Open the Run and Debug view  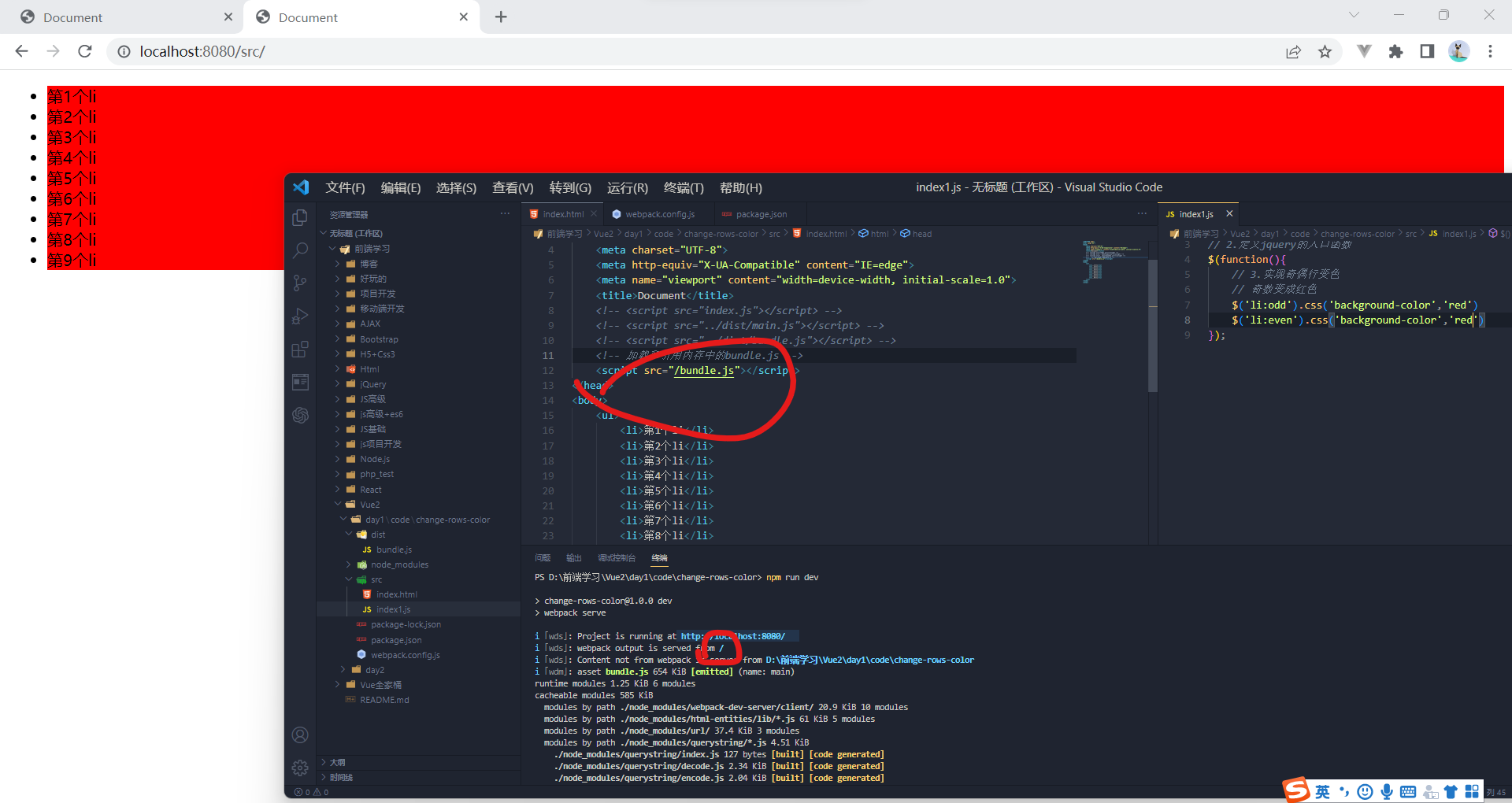coord(300,316)
